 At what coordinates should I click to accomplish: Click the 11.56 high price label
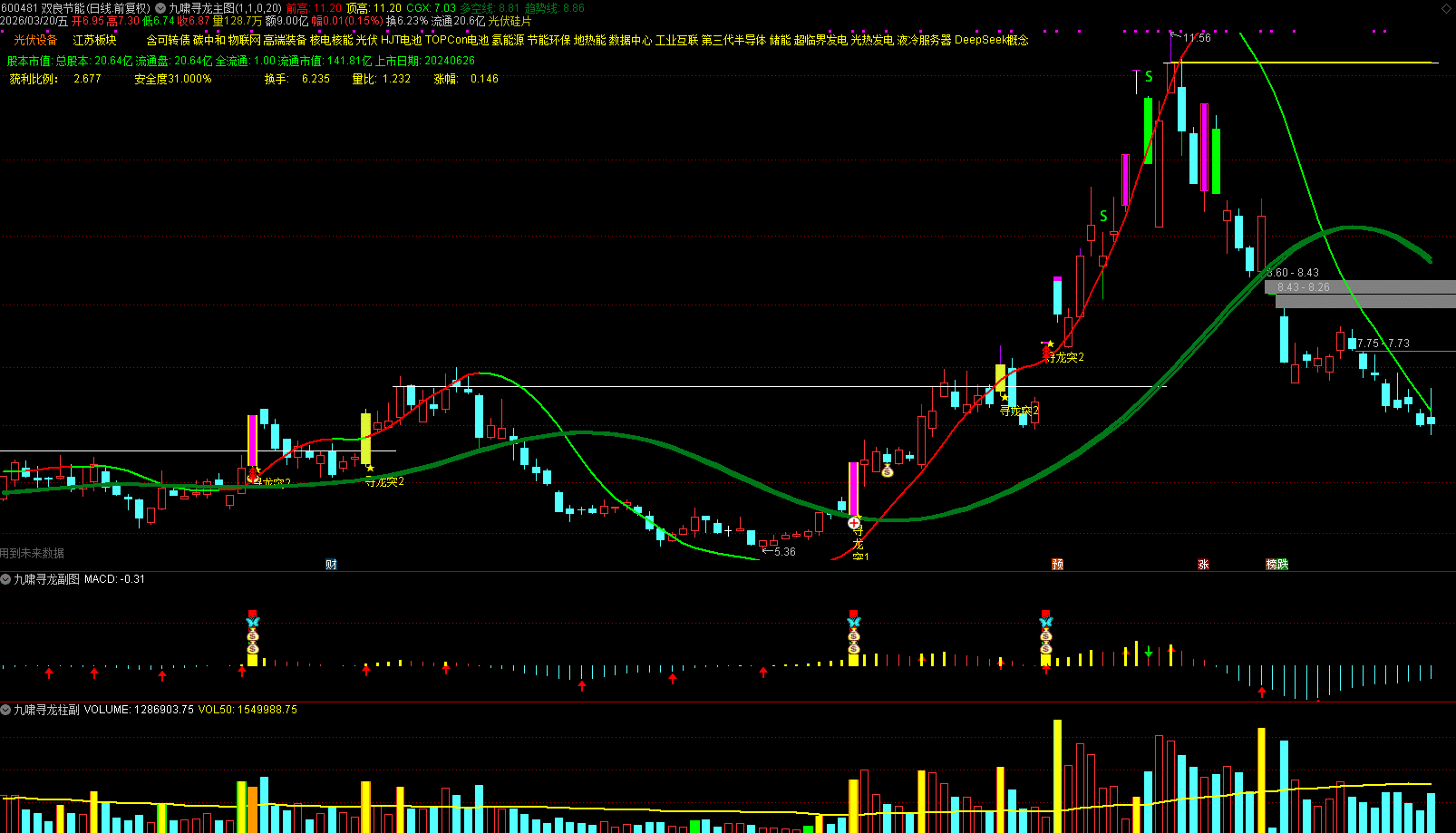[x=1197, y=38]
